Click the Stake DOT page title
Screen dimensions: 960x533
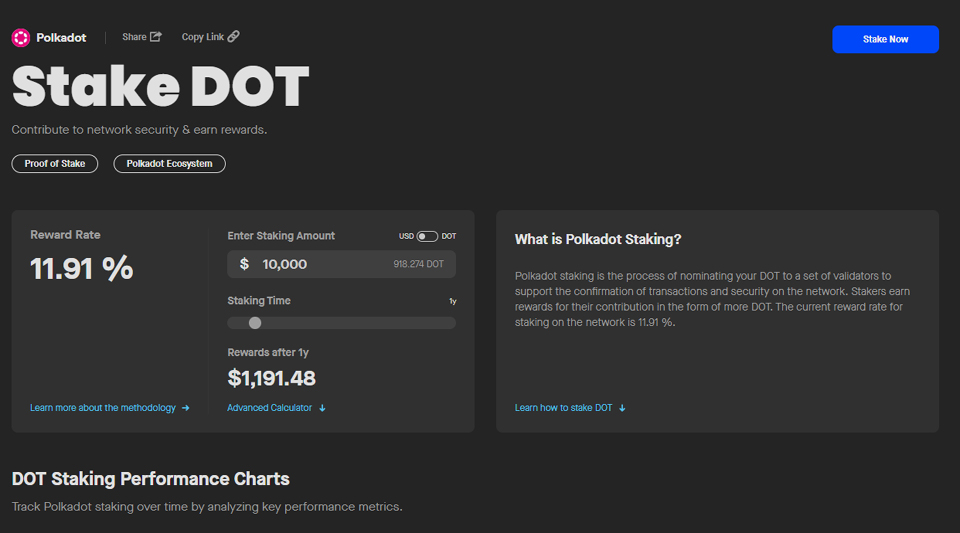pyautogui.click(x=160, y=87)
